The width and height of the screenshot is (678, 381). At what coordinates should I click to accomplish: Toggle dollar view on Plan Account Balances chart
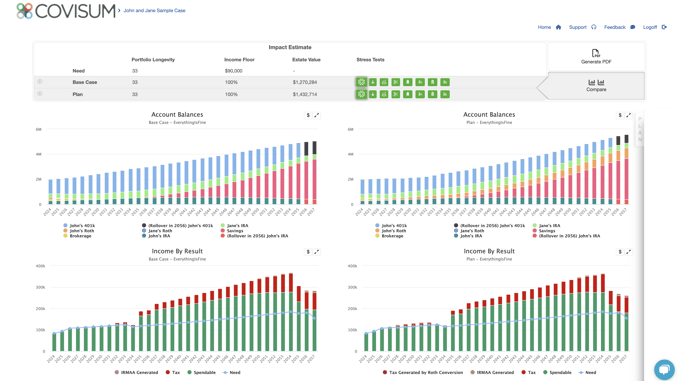pyautogui.click(x=620, y=115)
